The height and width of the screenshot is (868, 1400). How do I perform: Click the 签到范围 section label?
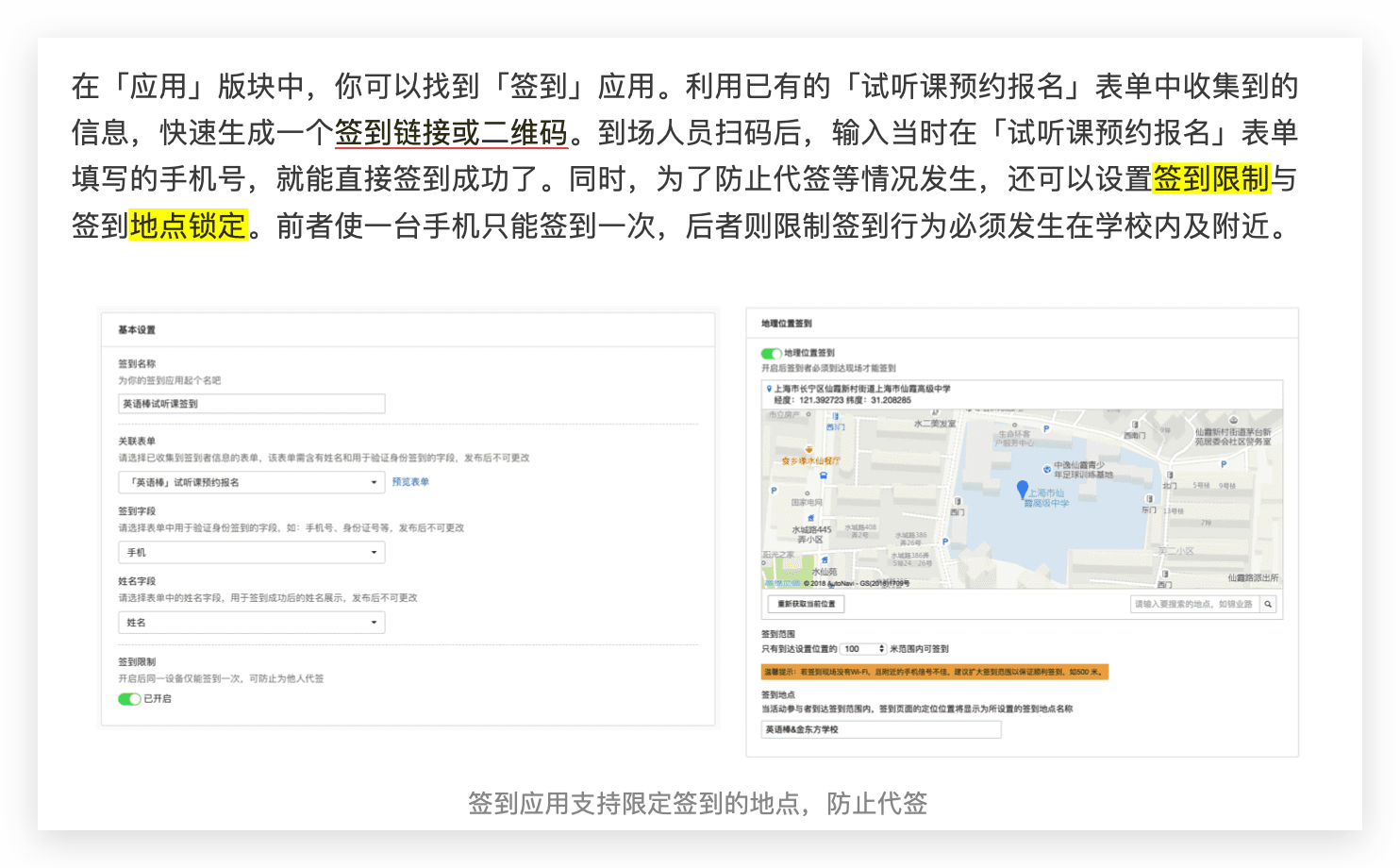point(778,634)
